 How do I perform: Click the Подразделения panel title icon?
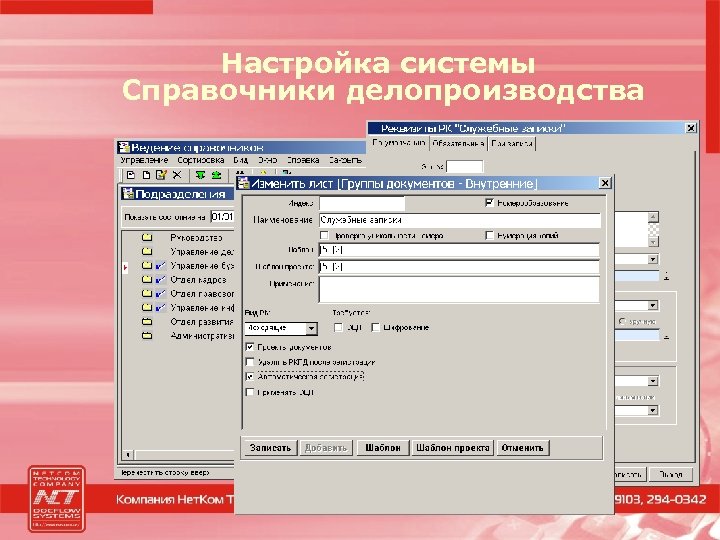[x=128, y=194]
